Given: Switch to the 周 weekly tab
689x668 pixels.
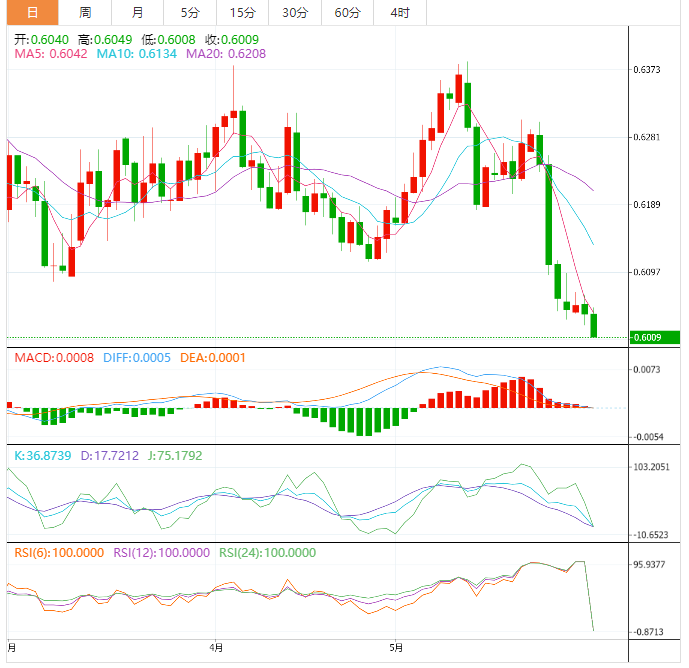Looking at the screenshot, I should click(85, 13).
